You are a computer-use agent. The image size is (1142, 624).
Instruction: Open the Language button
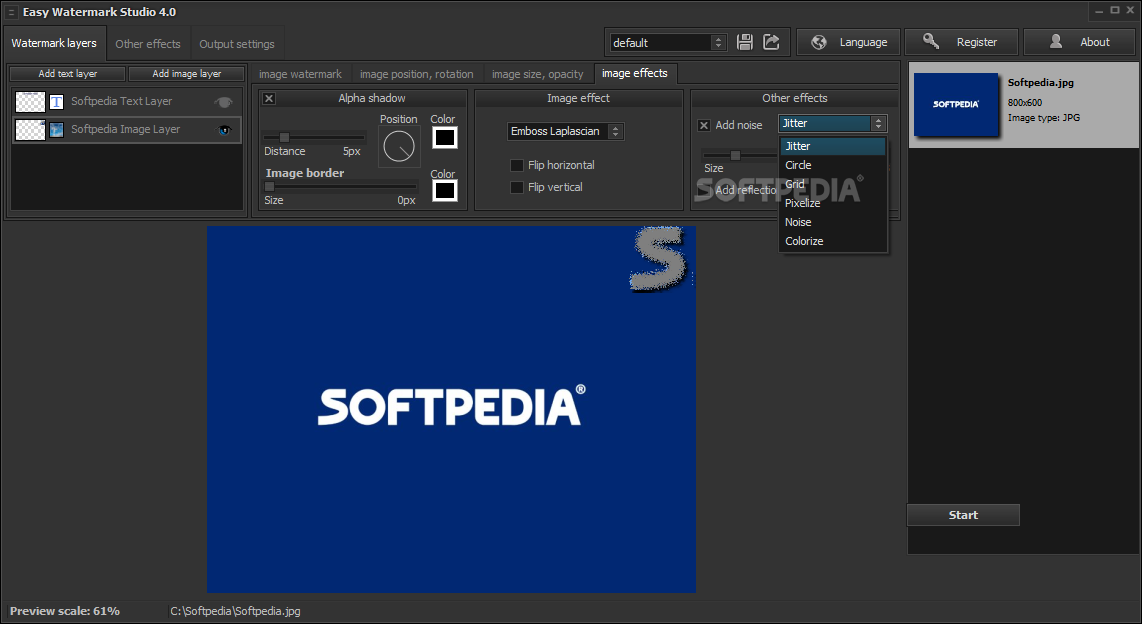848,42
